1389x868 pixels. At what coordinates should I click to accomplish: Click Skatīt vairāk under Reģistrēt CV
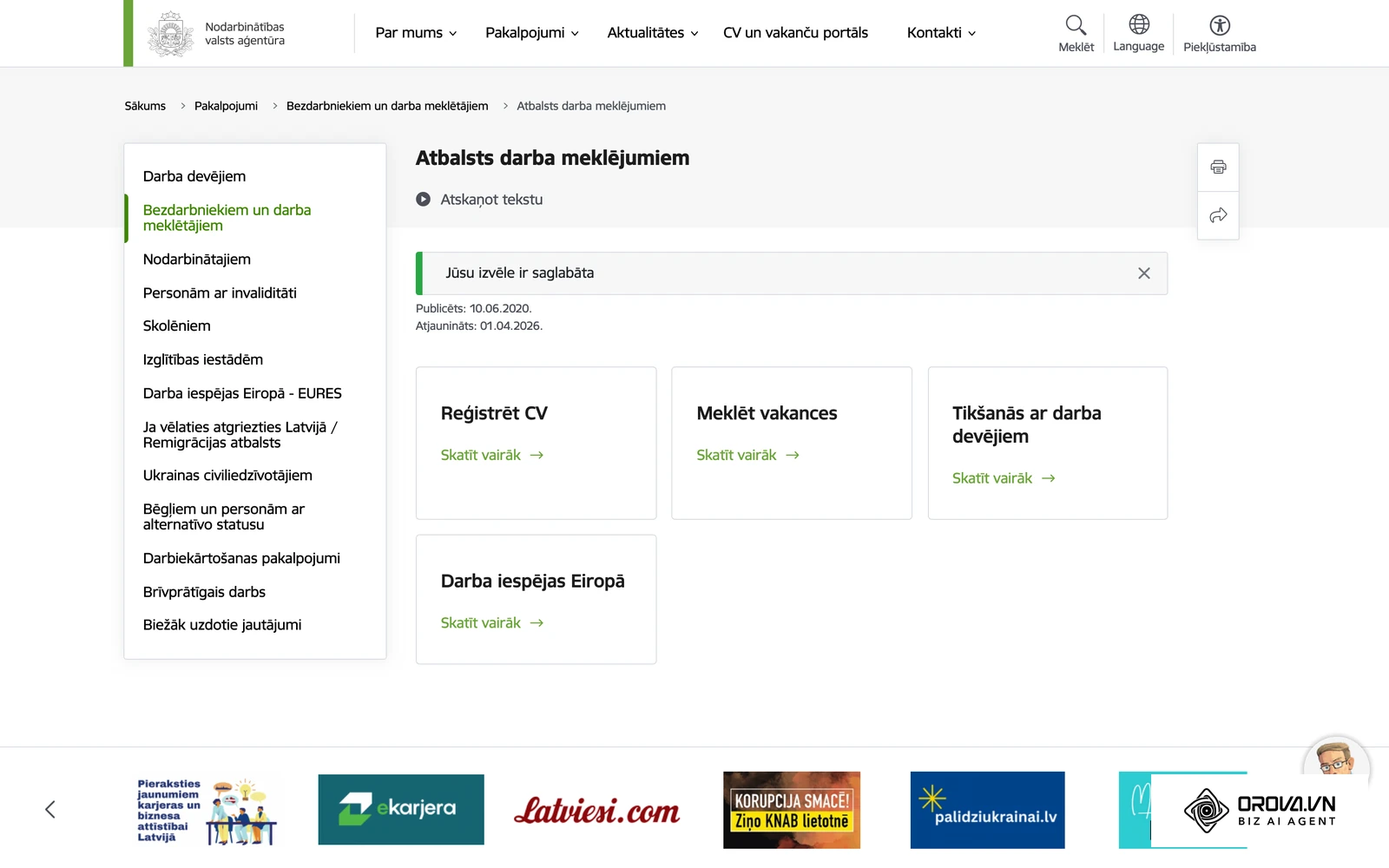coord(492,455)
